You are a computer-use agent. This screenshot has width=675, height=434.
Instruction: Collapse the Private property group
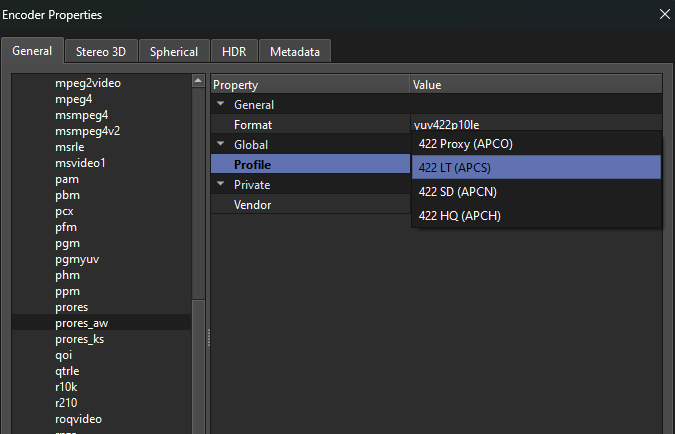click(x=221, y=185)
